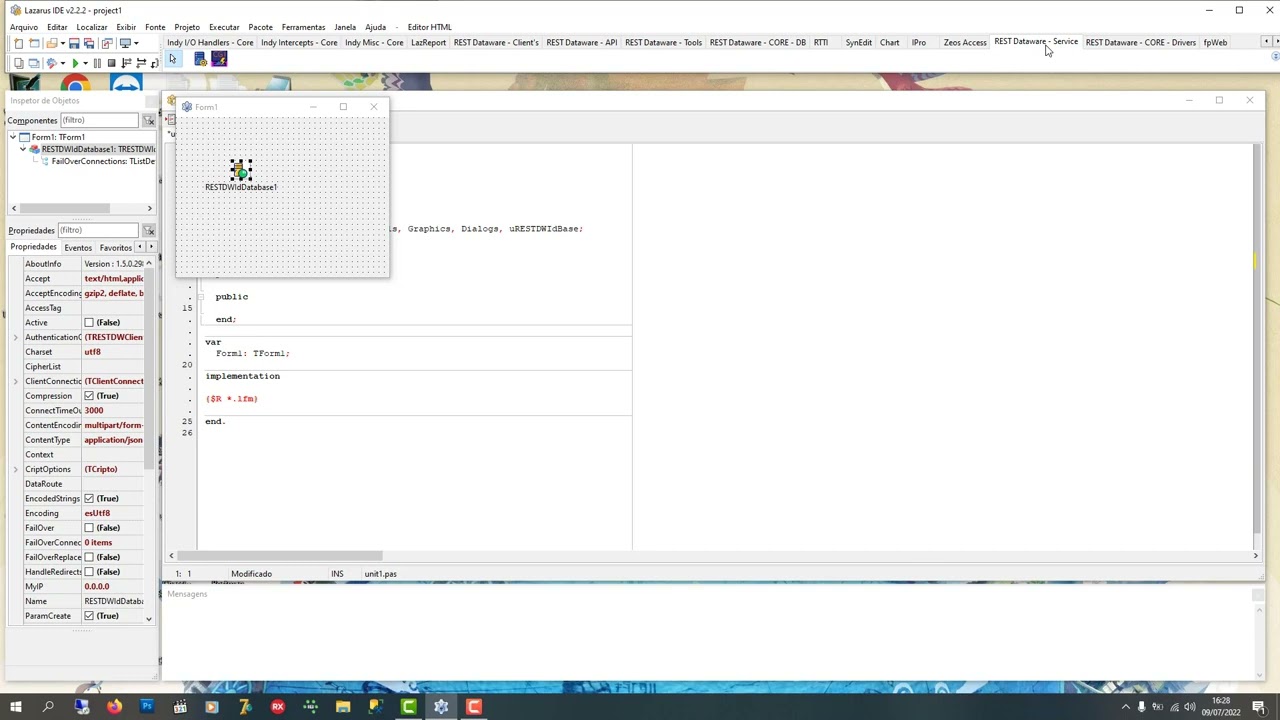This screenshot has width=1280, height=720.
Task: Toggle the ParamCreate property checkbox
Action: coord(89,616)
